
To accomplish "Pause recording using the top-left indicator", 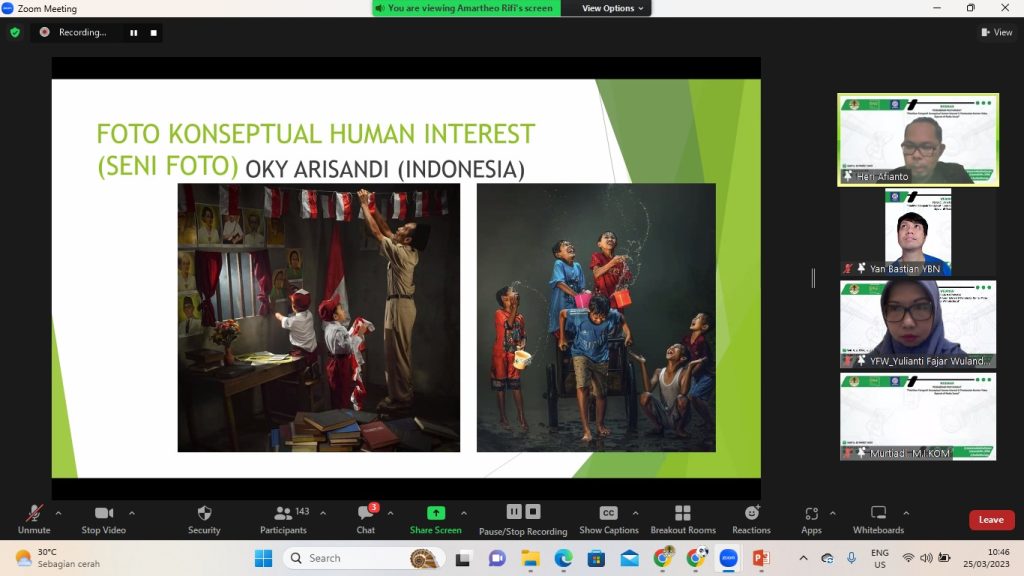I will click(134, 33).
